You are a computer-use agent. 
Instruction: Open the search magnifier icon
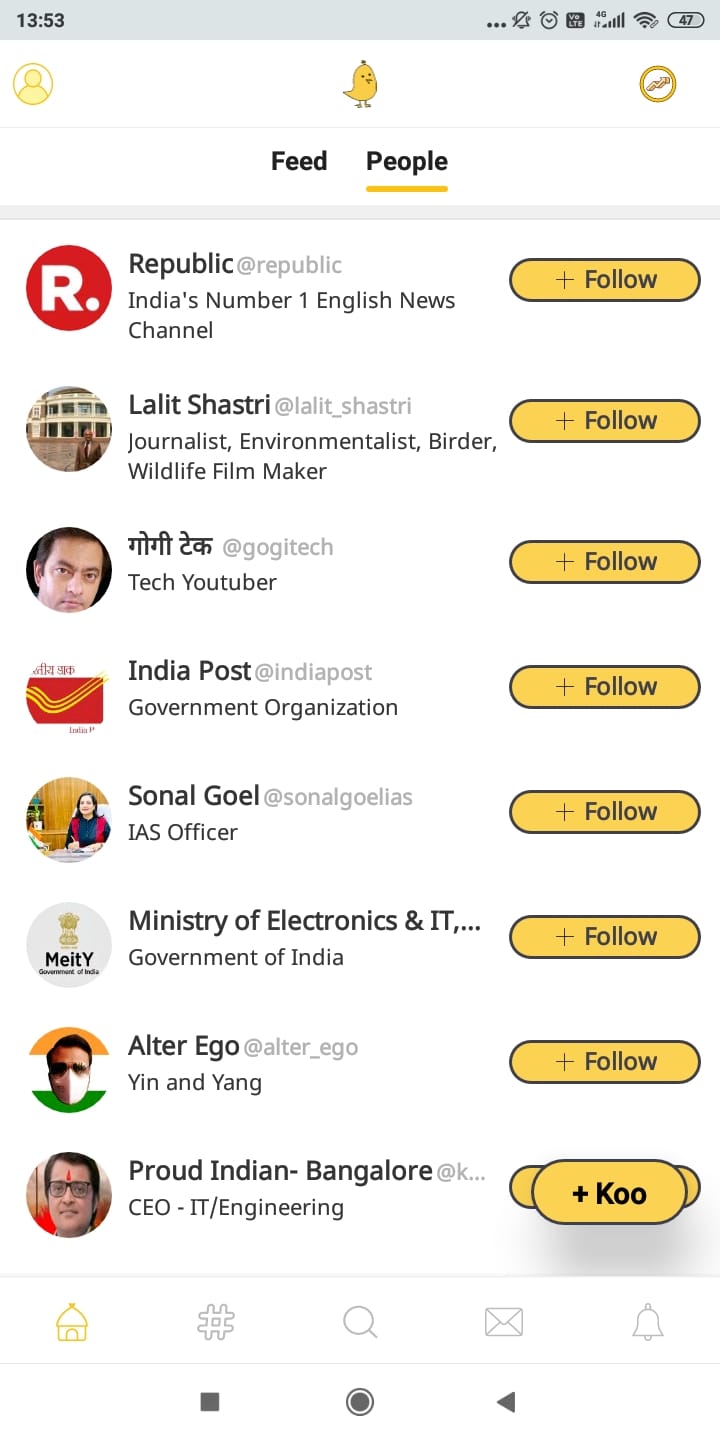[x=360, y=1322]
